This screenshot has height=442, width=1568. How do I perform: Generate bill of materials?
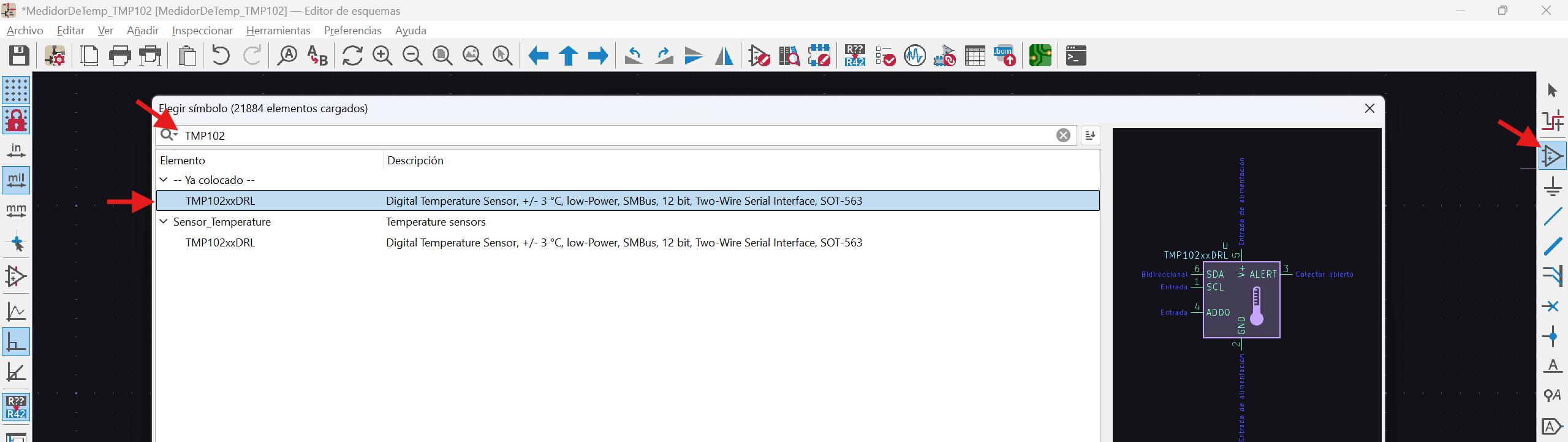pyautogui.click(x=1005, y=56)
